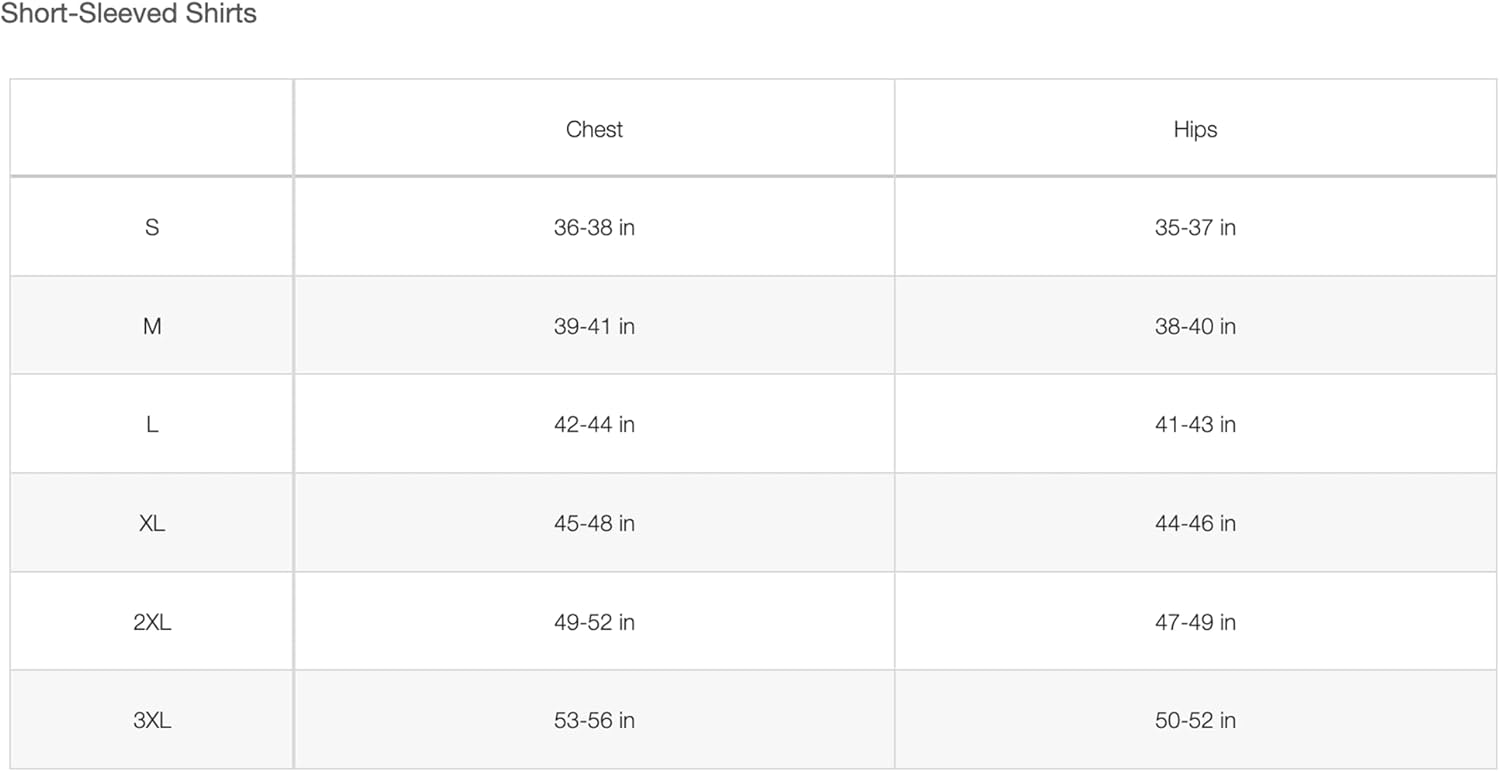This screenshot has height=772, width=1500.
Task: Click chest measurement 53-56 in
Action: pyautogui.click(x=594, y=720)
